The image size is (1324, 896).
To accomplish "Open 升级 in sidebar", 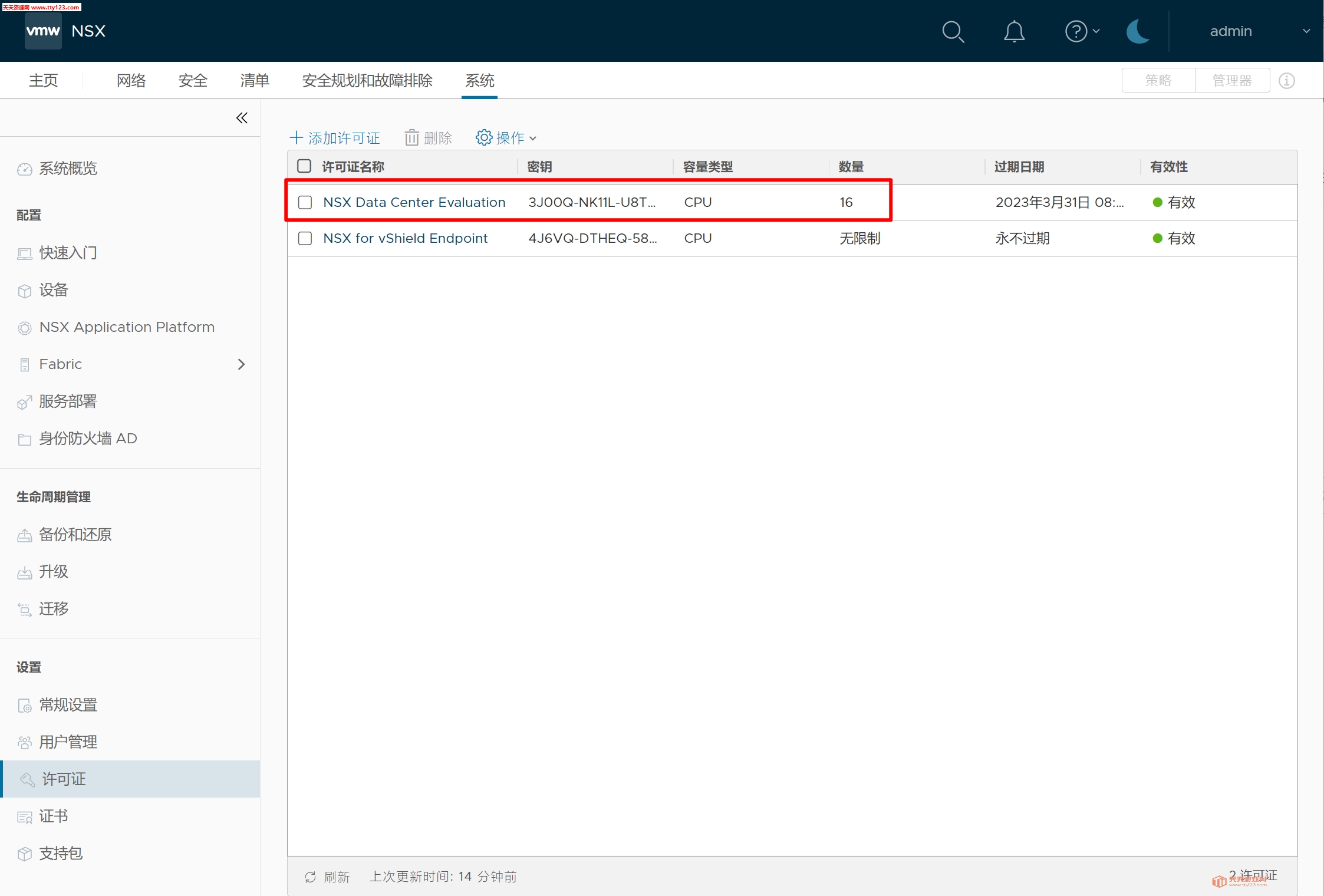I will [x=54, y=572].
